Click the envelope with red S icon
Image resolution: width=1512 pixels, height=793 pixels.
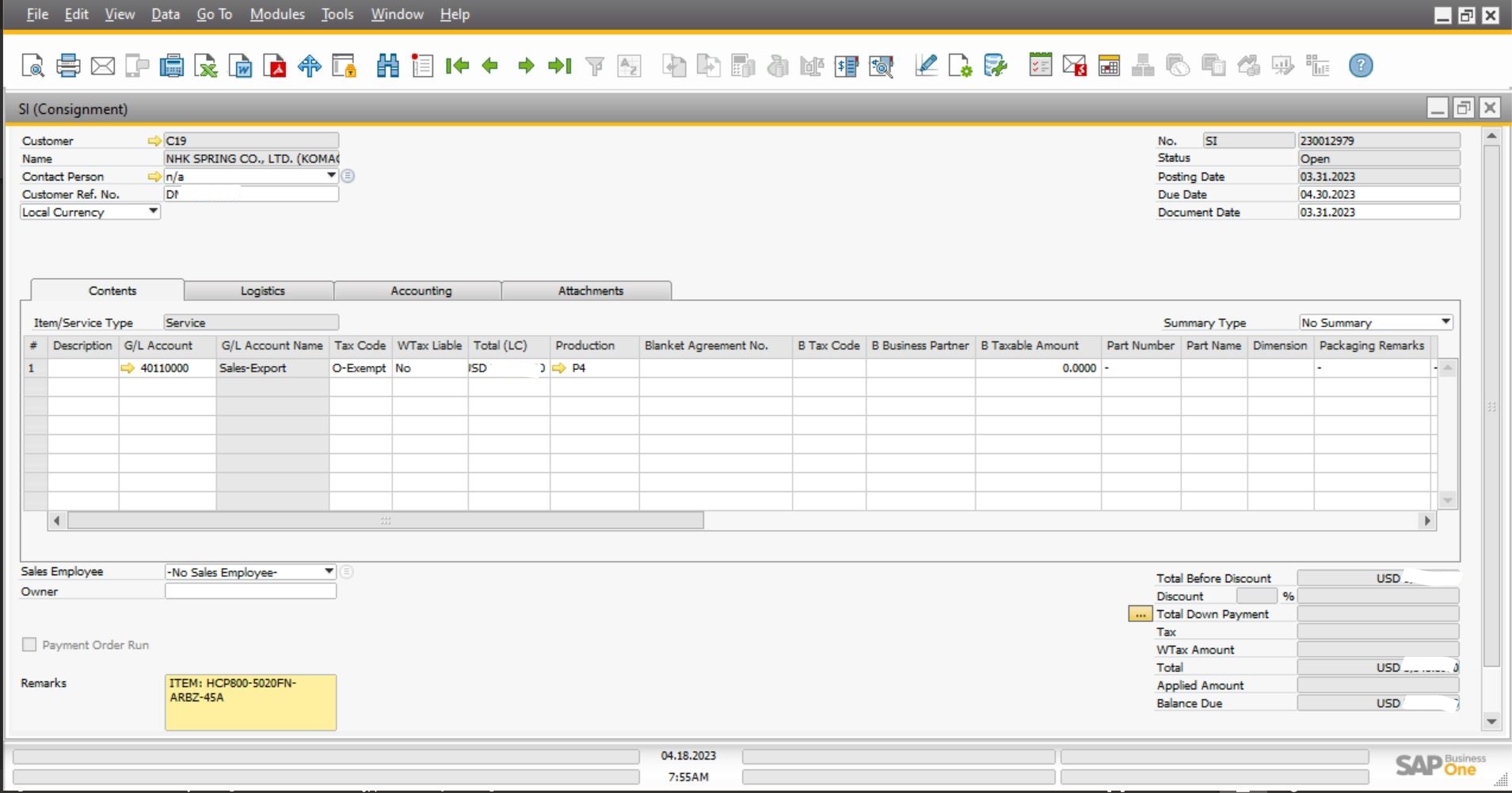(x=1075, y=66)
